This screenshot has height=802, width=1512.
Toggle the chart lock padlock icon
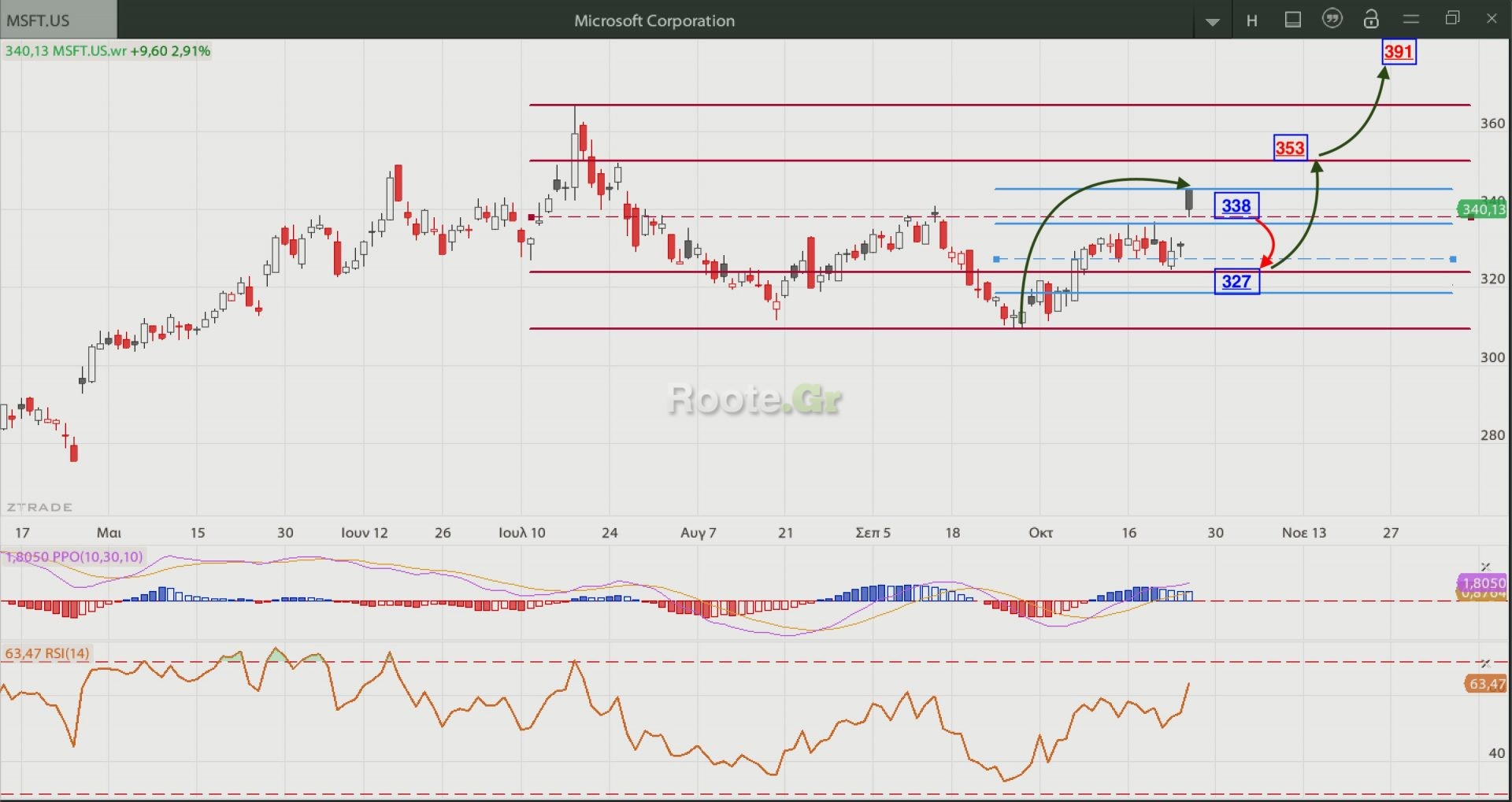(1371, 19)
